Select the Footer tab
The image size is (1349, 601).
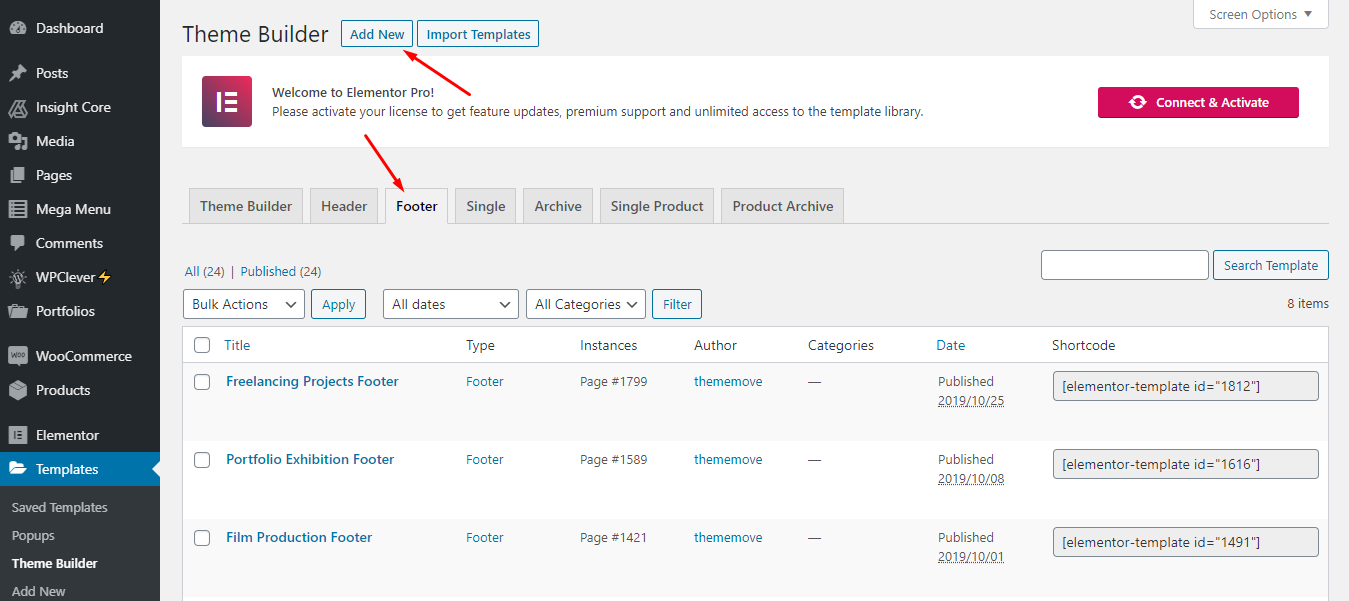point(417,206)
